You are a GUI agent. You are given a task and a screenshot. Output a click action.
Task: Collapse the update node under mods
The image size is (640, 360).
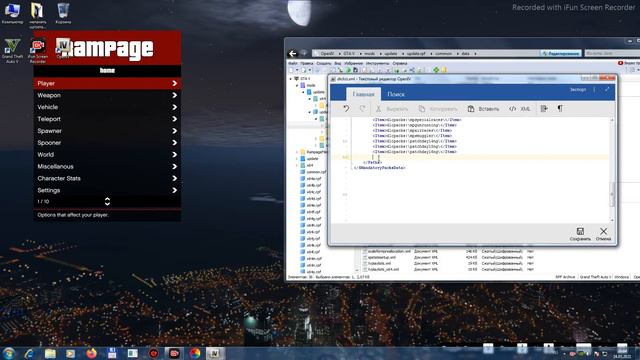(303, 92)
